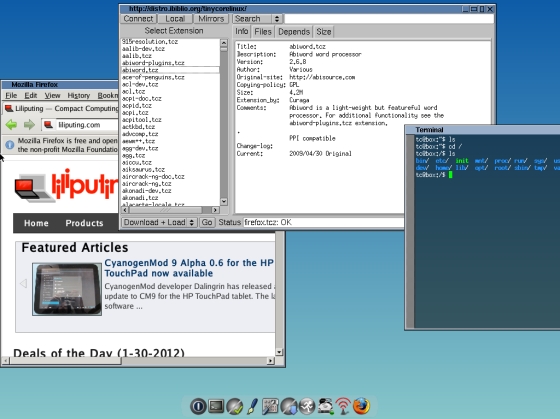This screenshot has height=419, width=560.
Task: Click the Connect button
Action: 138,19
